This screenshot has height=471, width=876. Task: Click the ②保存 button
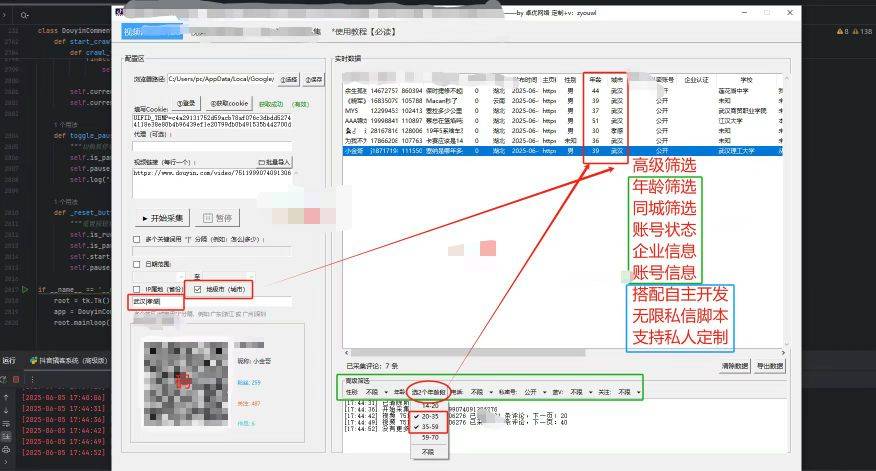[313, 80]
